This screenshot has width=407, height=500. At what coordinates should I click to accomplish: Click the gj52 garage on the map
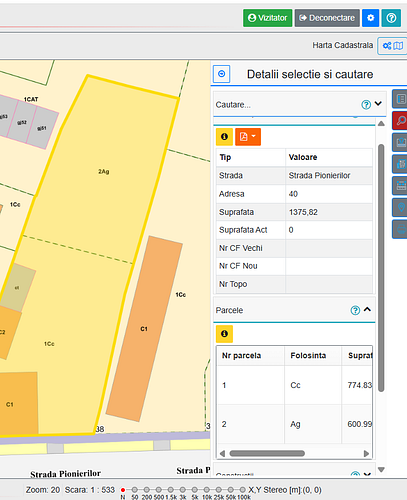point(22,123)
